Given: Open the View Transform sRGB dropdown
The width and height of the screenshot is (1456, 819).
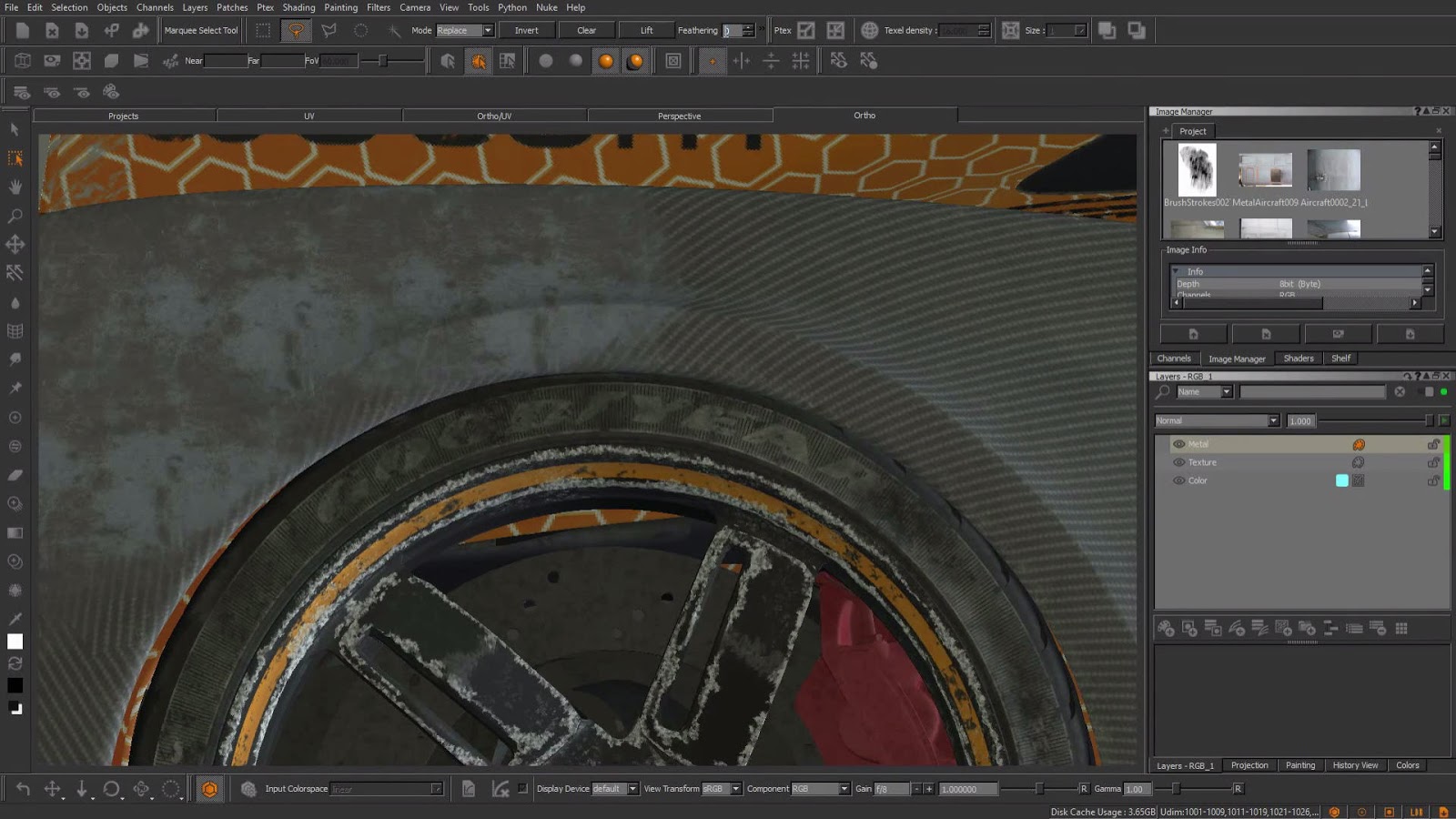Looking at the screenshot, I should click(722, 789).
